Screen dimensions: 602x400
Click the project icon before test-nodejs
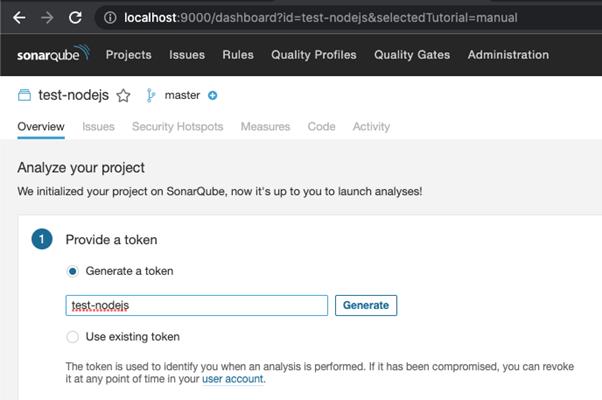click(x=25, y=95)
